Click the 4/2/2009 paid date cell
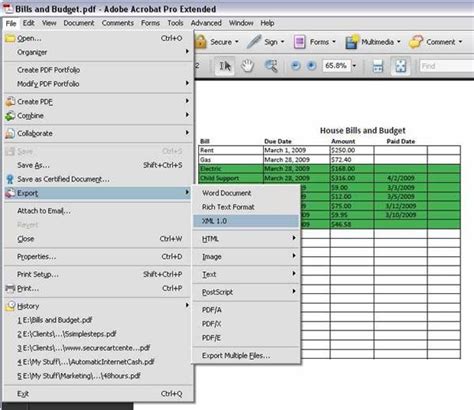Image resolution: width=474 pixels, height=410 pixels. click(x=401, y=178)
